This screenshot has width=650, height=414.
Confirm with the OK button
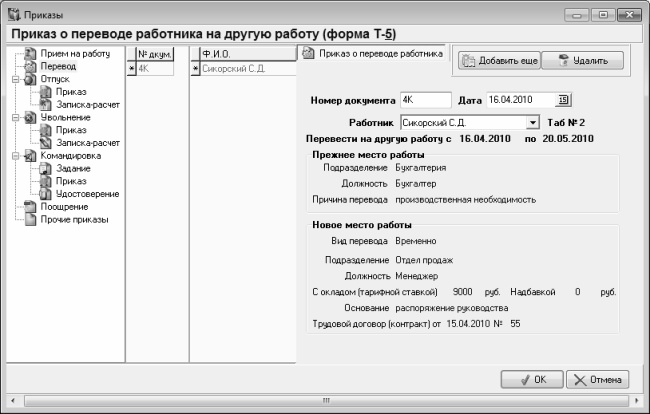[532, 380]
